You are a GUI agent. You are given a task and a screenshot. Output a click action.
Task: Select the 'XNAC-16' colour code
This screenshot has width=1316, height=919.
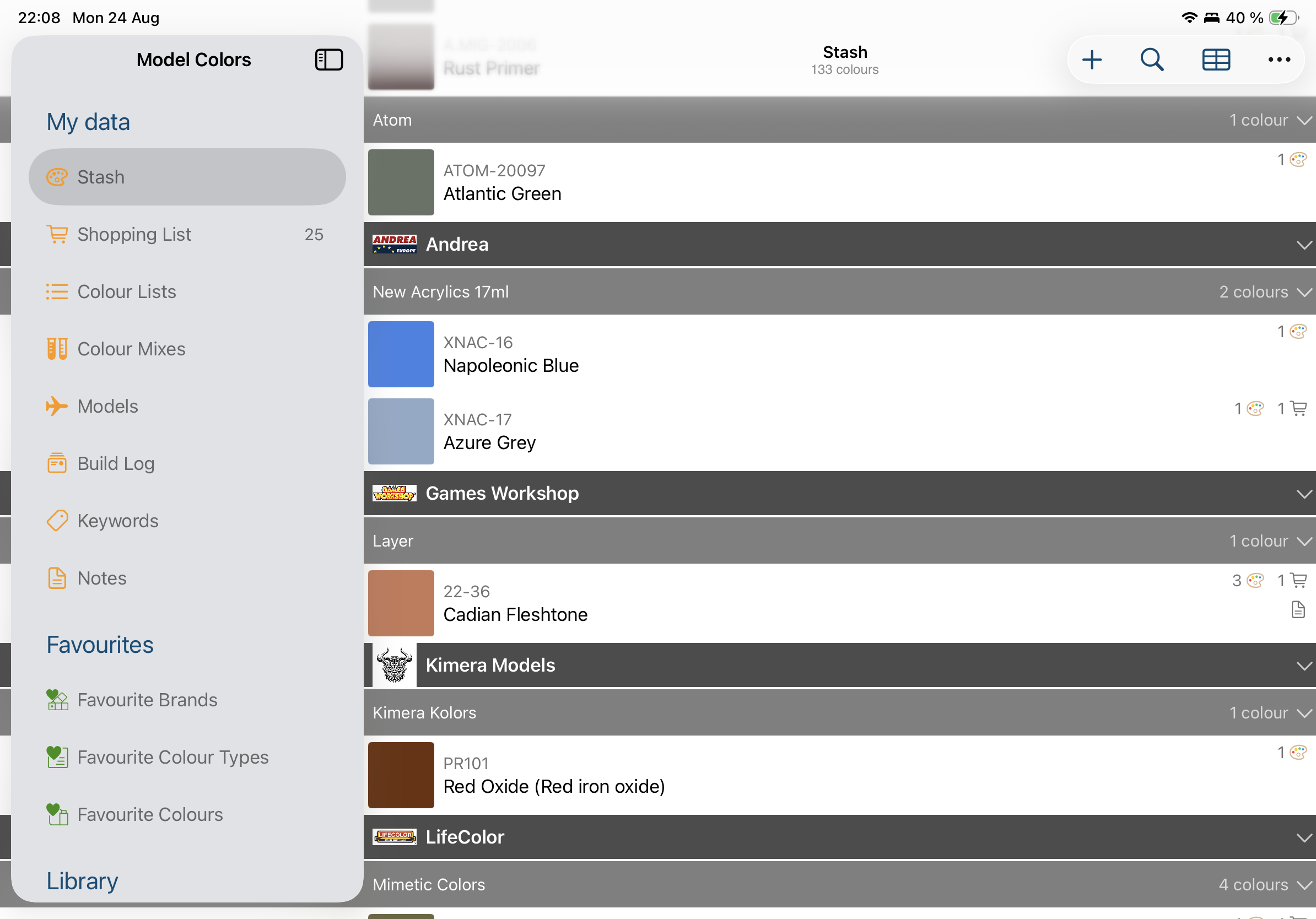click(478, 343)
